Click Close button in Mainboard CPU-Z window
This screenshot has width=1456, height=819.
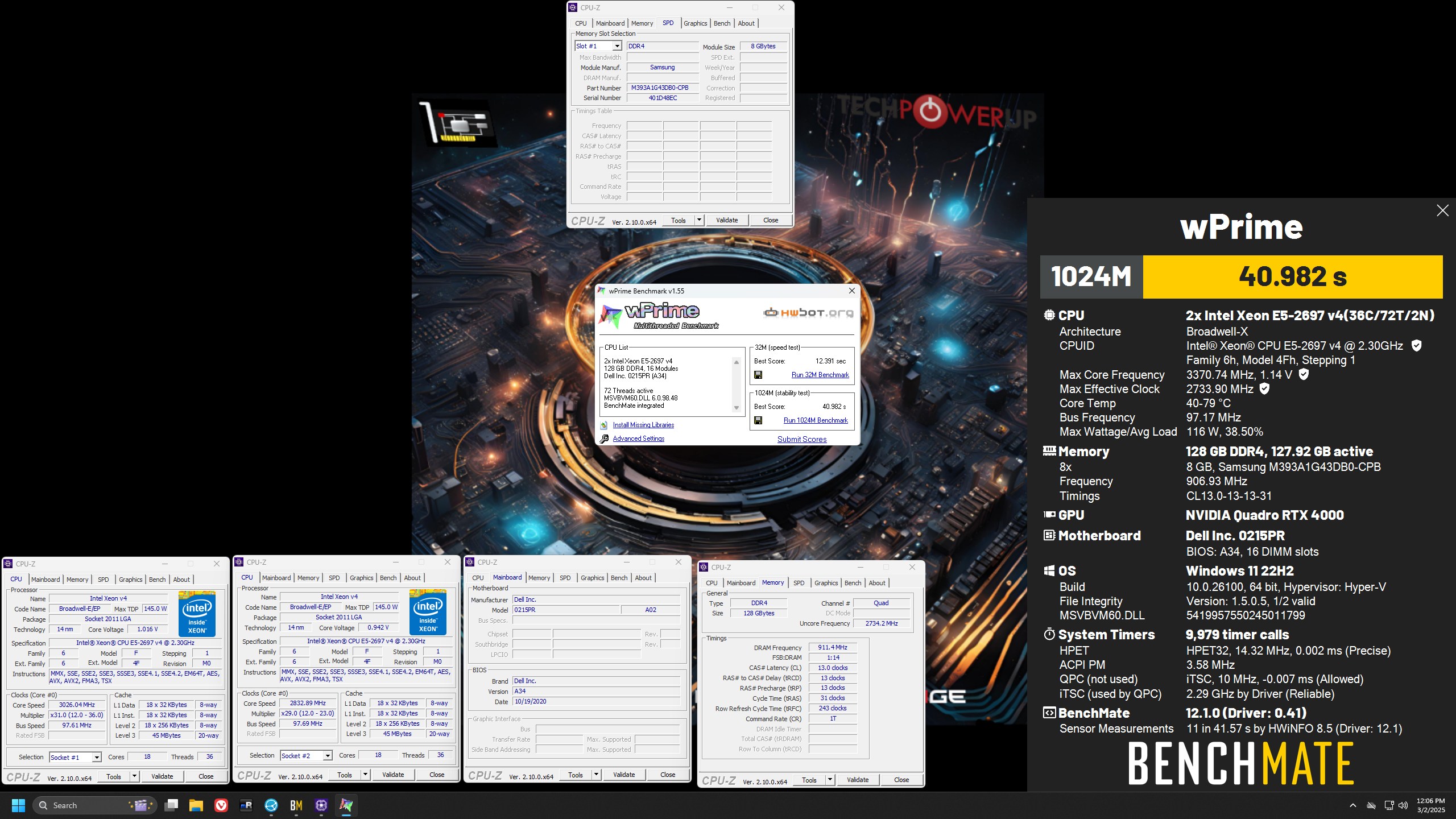[x=668, y=775]
